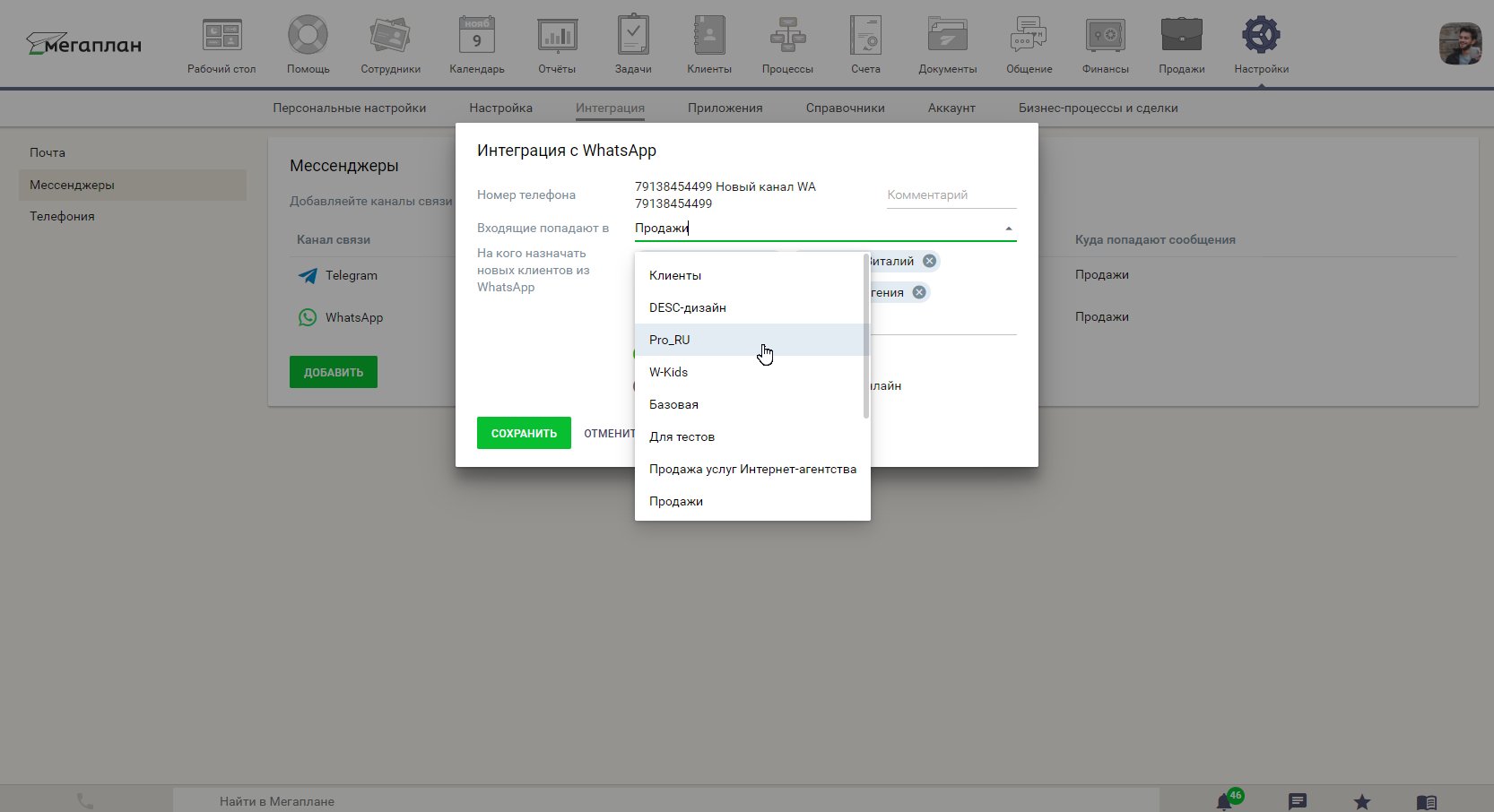
Task: Pick Для тестов from the dropdown list
Action: (751, 436)
